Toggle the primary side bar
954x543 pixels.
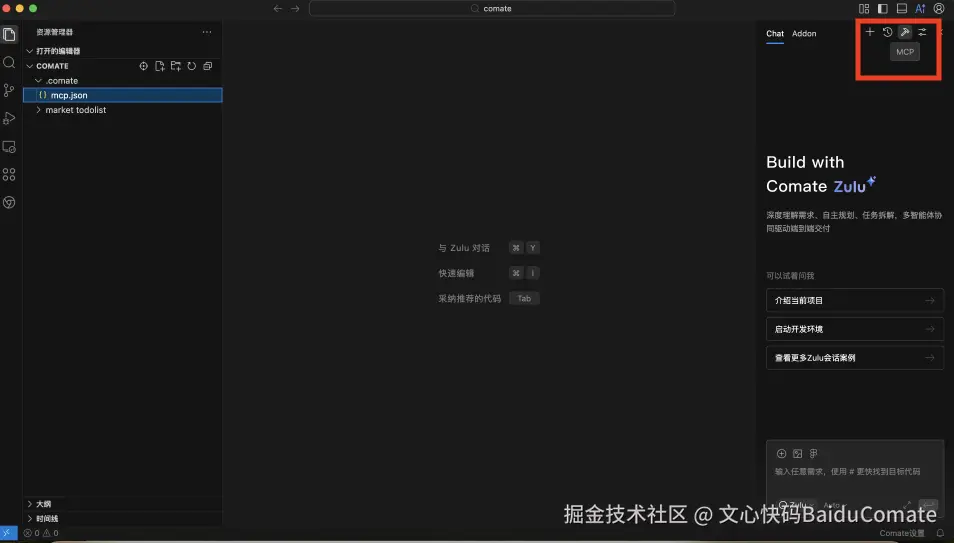[883, 9]
